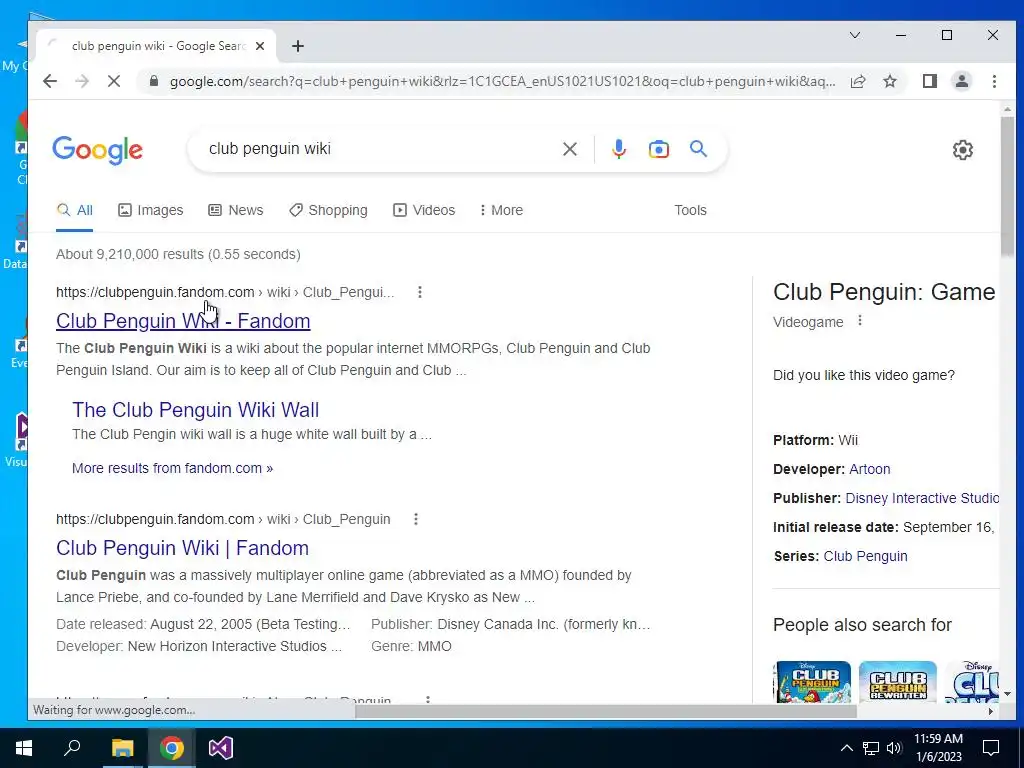Open volume control in system tray
Viewport: 1024px width, 768px height.
tap(894, 748)
